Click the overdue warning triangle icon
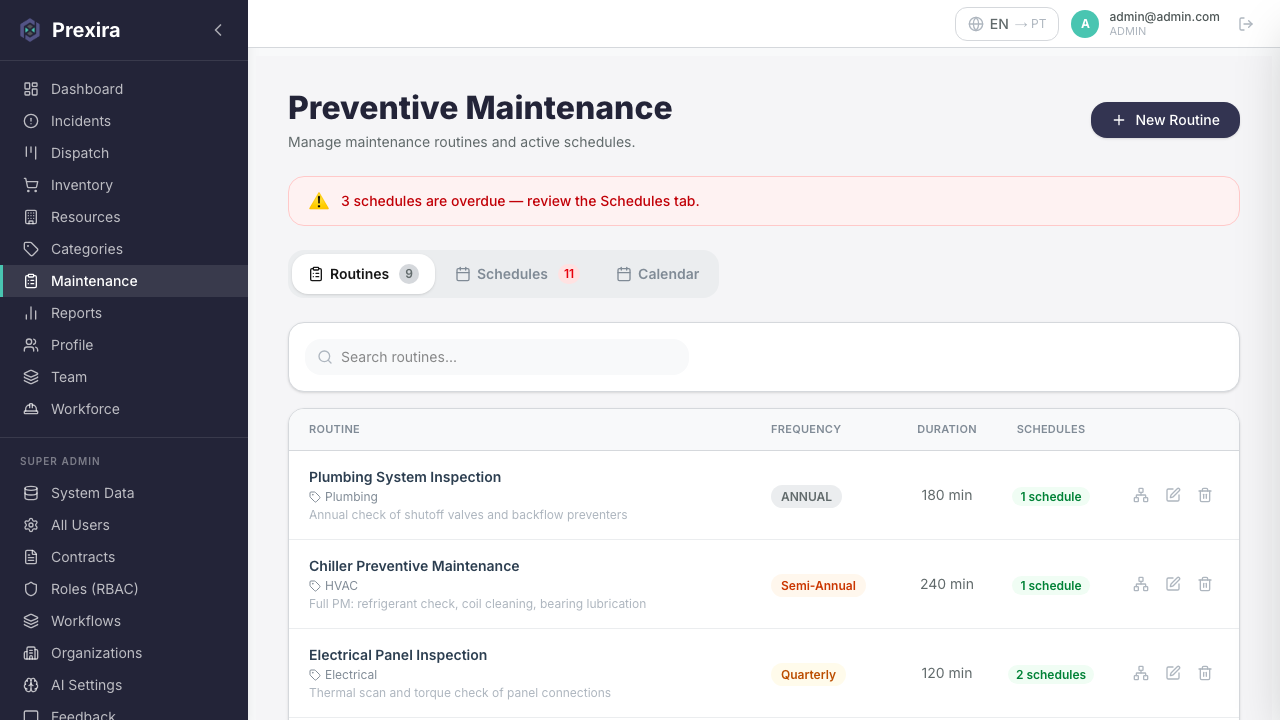1280x720 pixels. tap(319, 201)
